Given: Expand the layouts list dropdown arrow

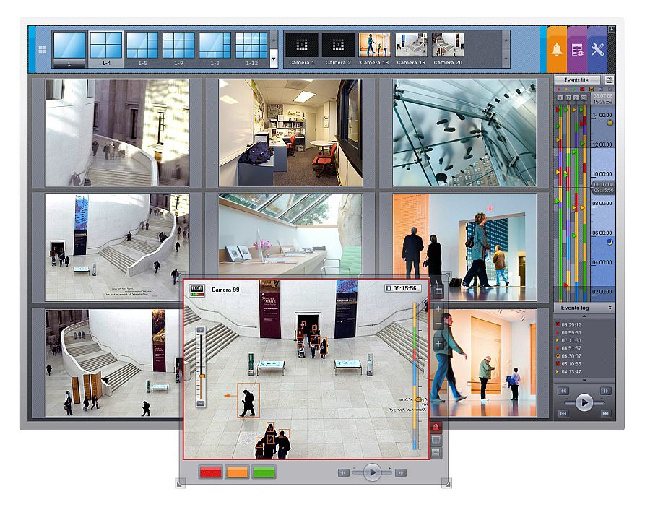Looking at the screenshot, I should click(274, 60).
